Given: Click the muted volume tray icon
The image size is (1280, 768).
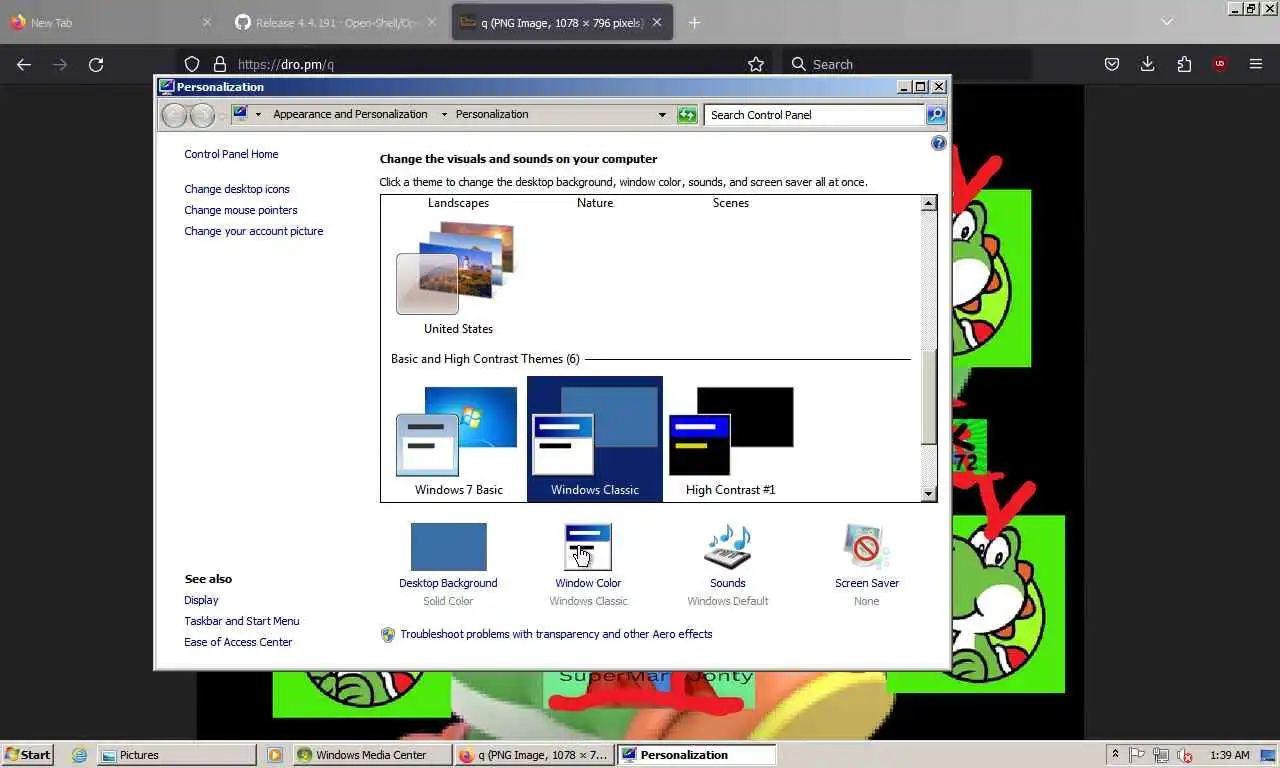Looking at the screenshot, I should coord(1185,755).
